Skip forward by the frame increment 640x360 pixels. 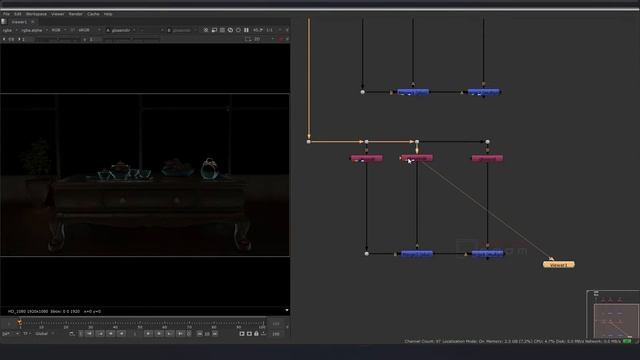215,334
